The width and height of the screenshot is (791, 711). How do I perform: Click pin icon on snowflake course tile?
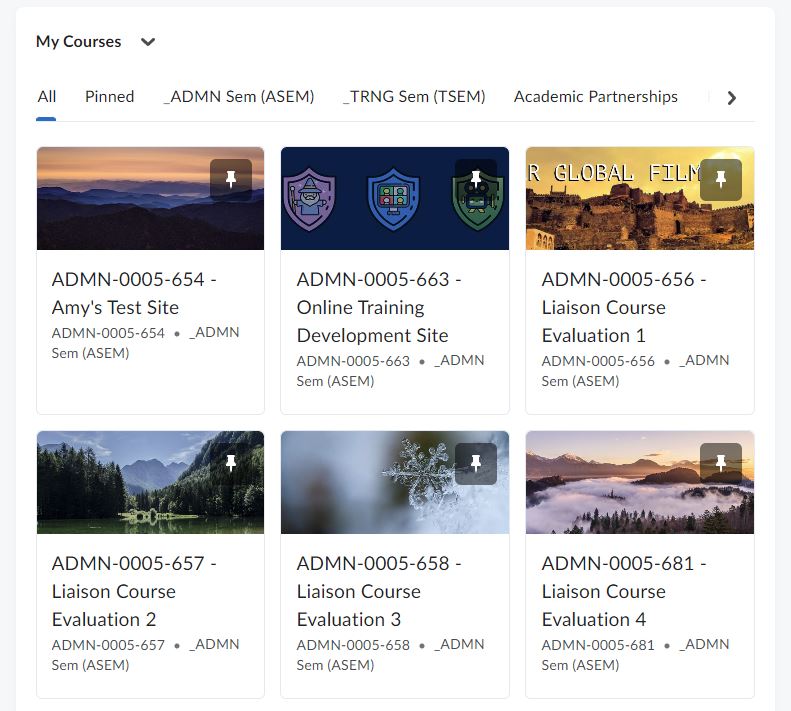tap(476, 464)
